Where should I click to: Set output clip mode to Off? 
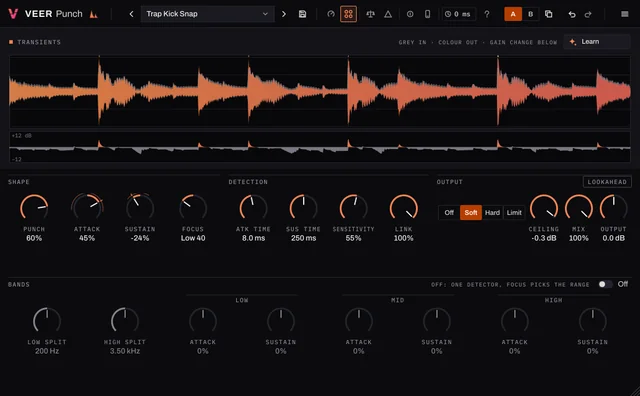(449, 212)
